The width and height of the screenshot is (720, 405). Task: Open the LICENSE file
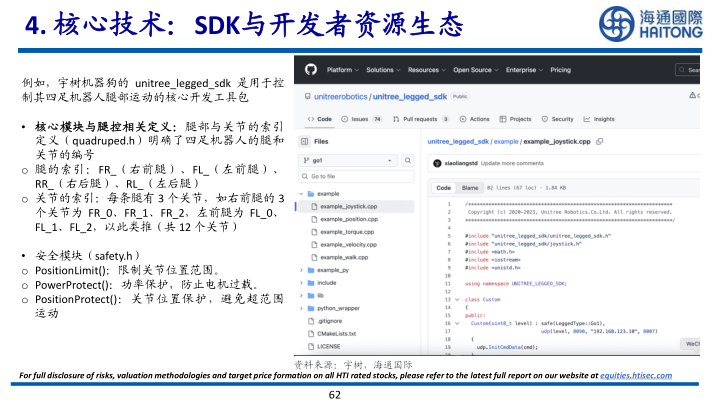(x=328, y=347)
